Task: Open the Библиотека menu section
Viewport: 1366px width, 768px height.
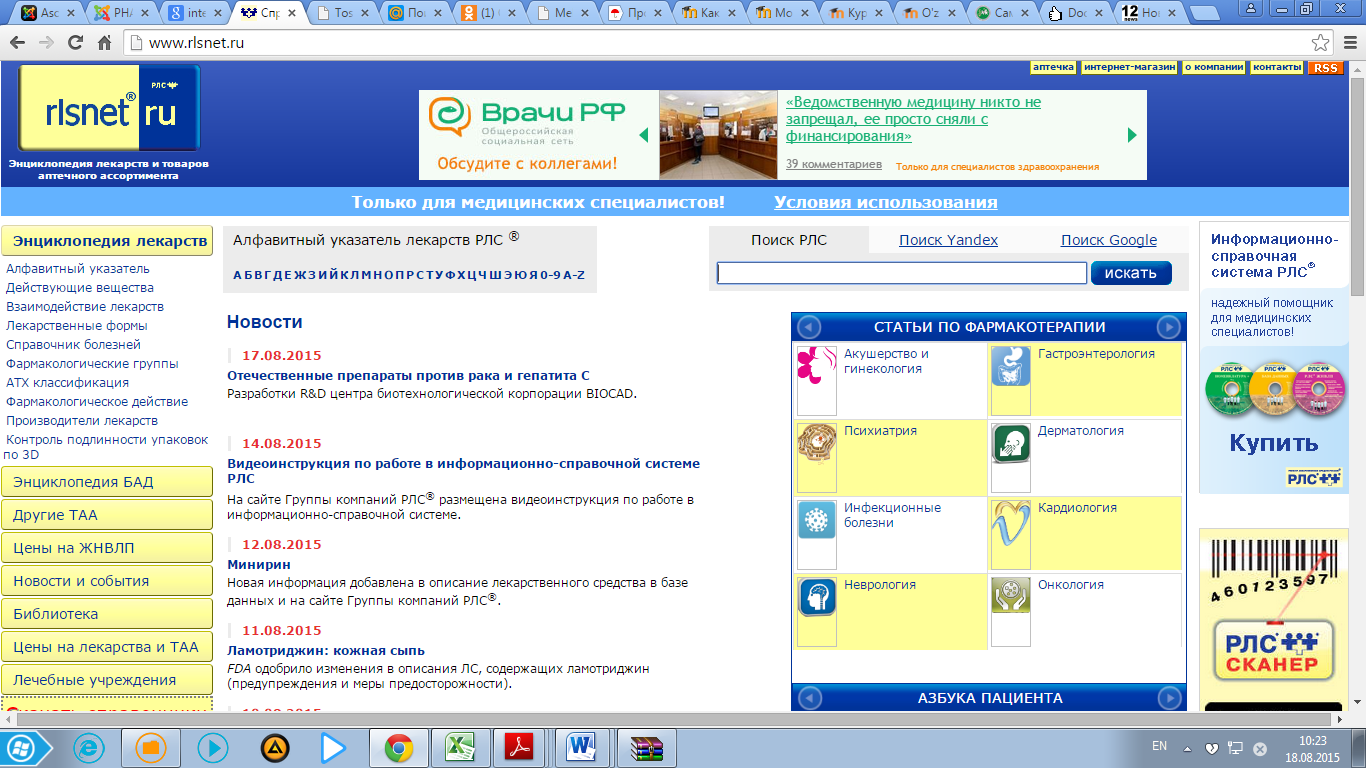Action: click(107, 614)
